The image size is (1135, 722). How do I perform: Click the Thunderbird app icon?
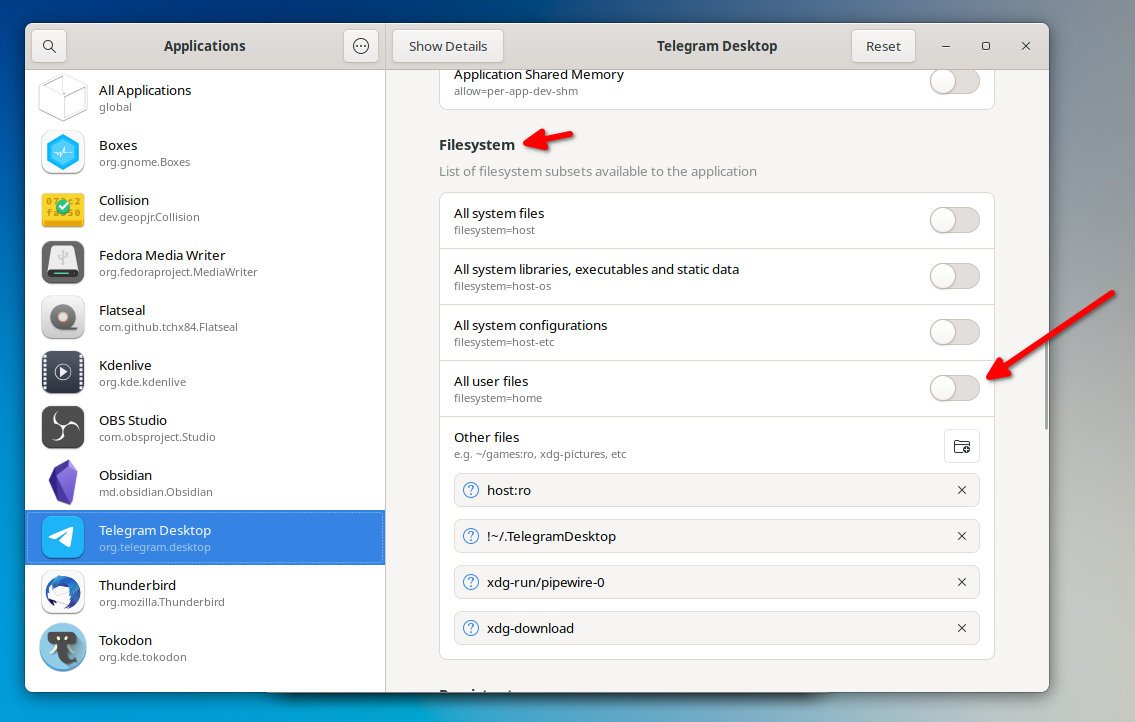tap(63, 593)
